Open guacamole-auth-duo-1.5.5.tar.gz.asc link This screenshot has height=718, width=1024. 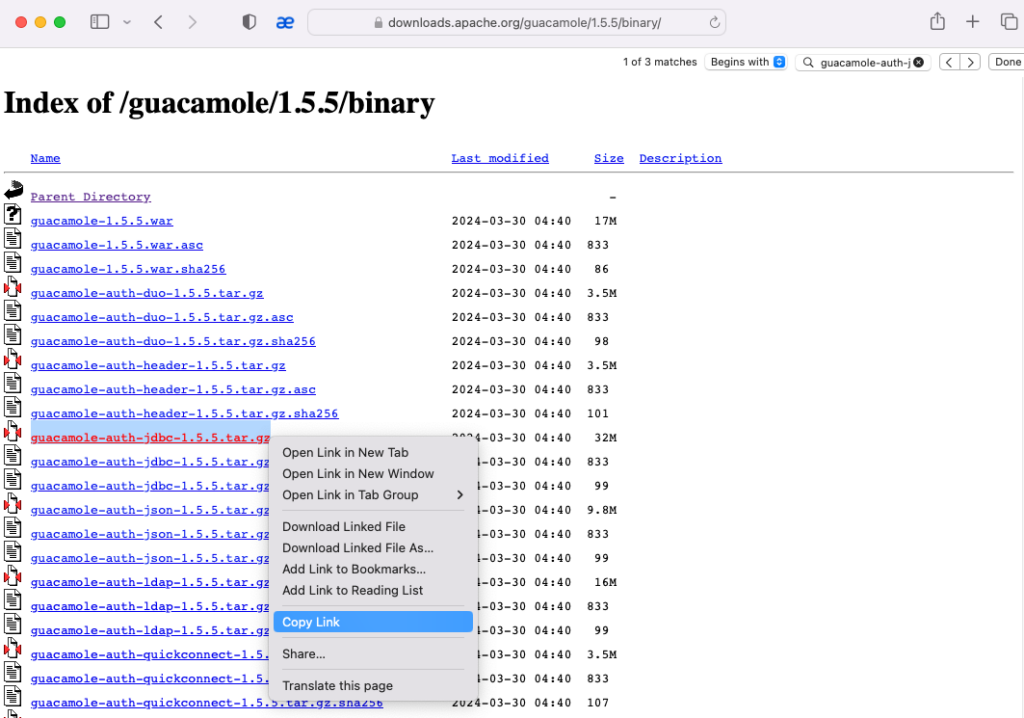click(x=161, y=318)
